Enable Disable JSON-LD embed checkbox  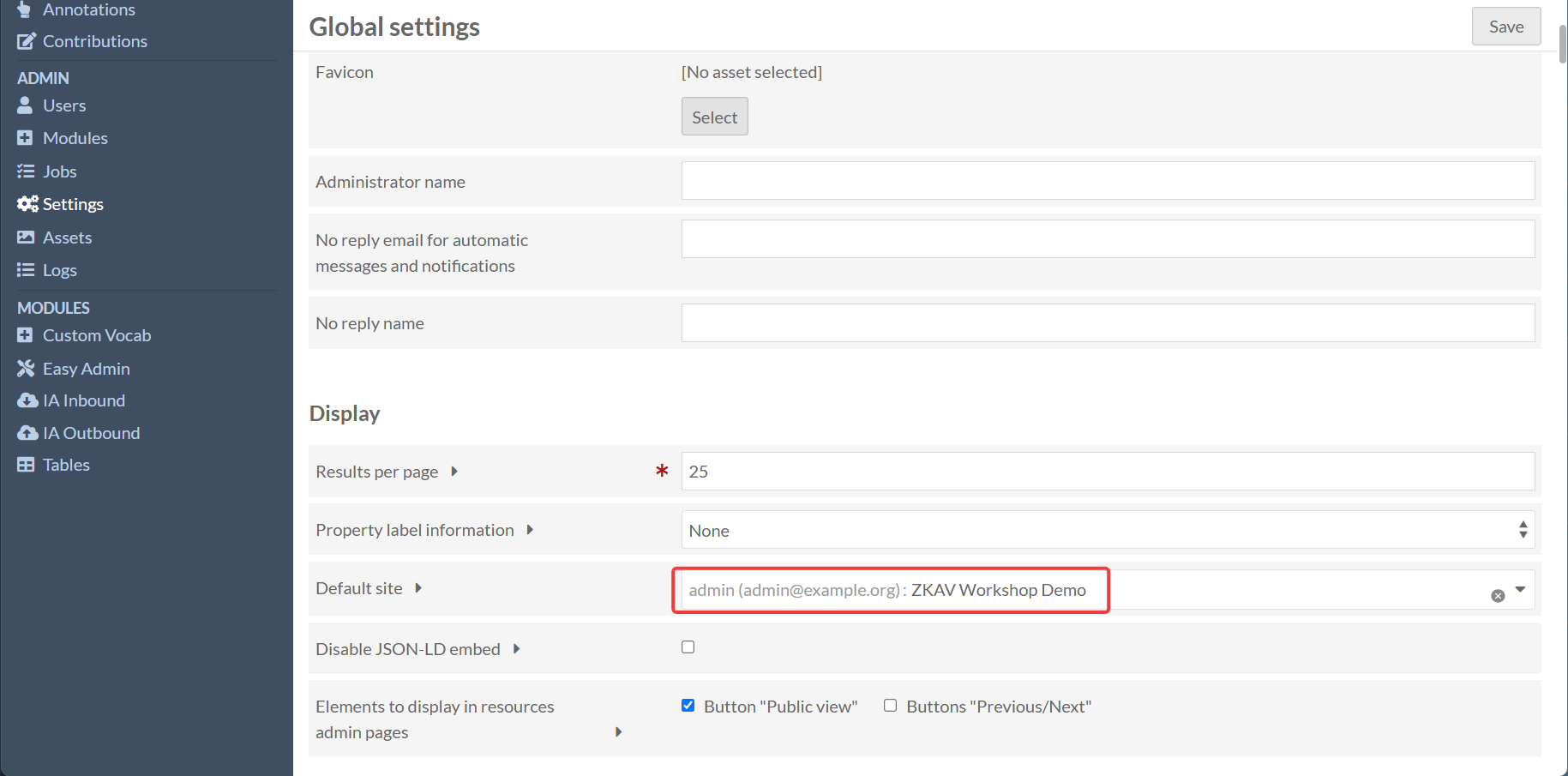pyautogui.click(x=688, y=647)
